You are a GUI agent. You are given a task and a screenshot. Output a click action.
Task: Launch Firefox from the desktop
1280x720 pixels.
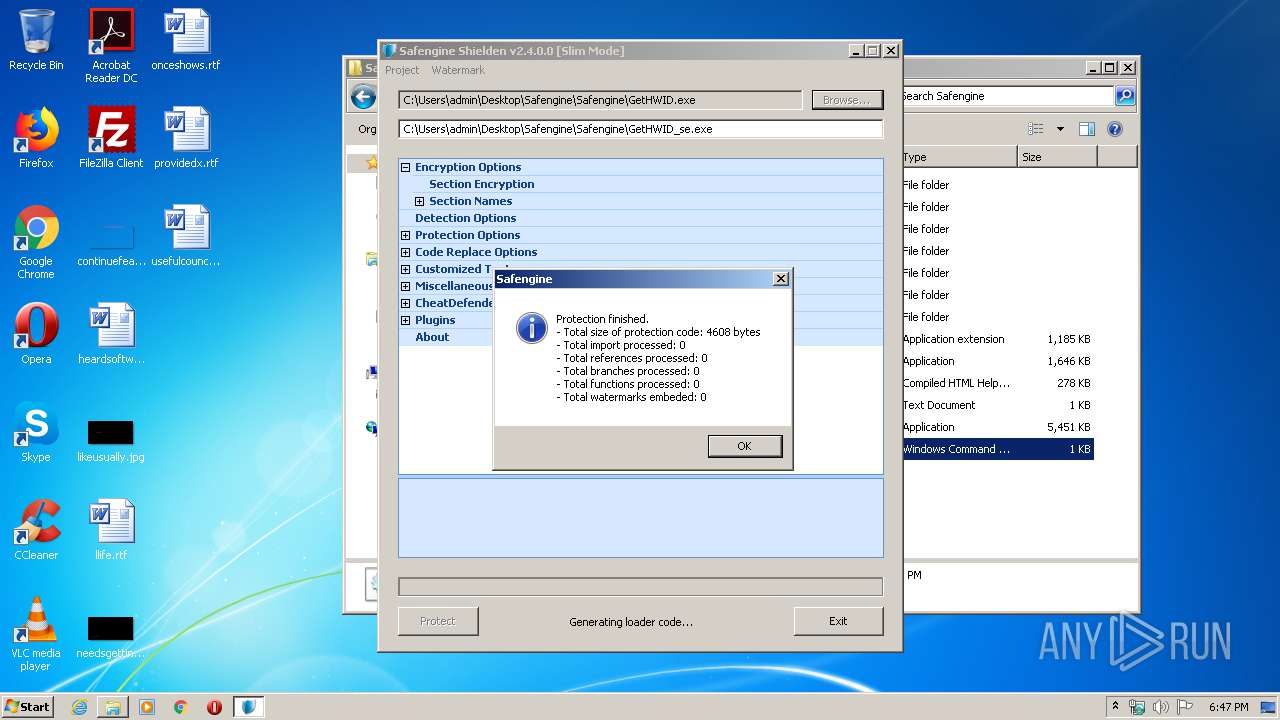click(36, 138)
